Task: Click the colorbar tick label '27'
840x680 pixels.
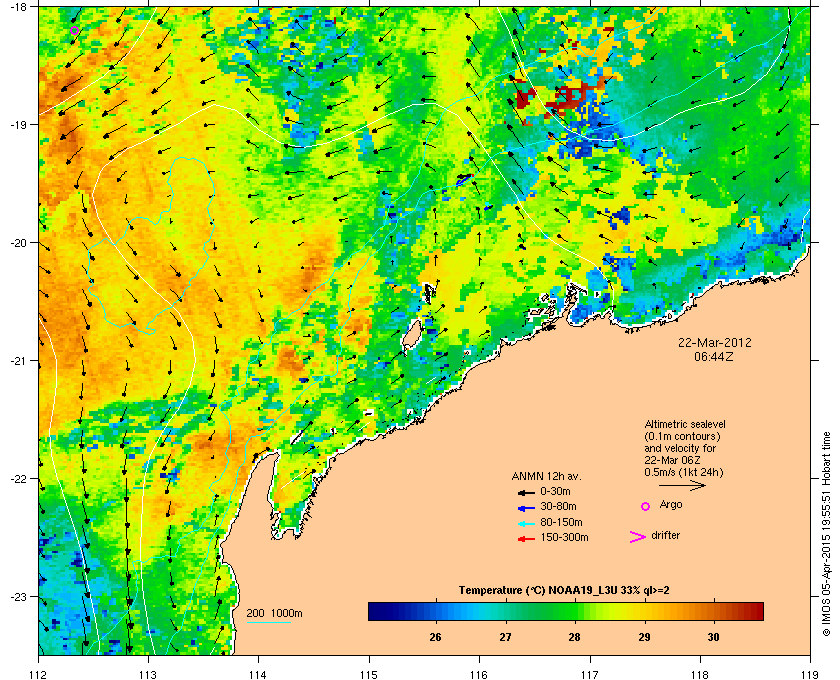Action: pyautogui.click(x=505, y=637)
